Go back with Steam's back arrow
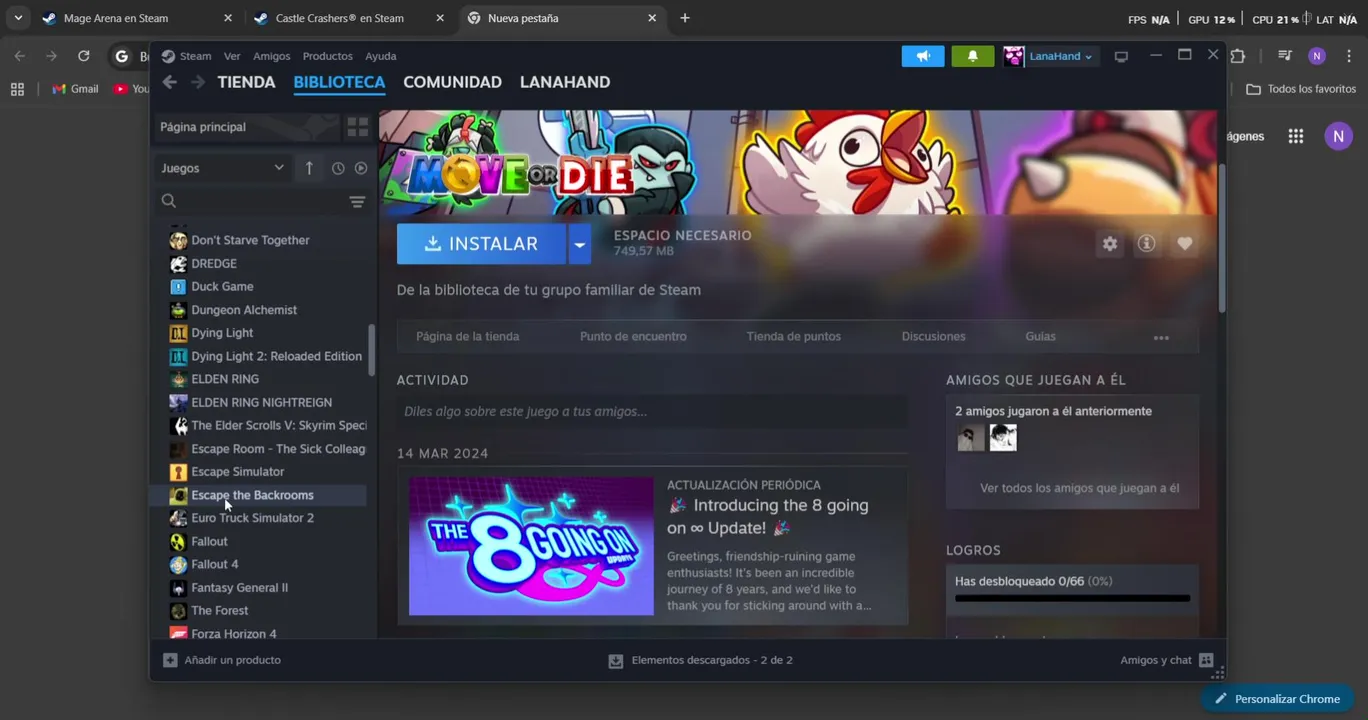 (169, 82)
